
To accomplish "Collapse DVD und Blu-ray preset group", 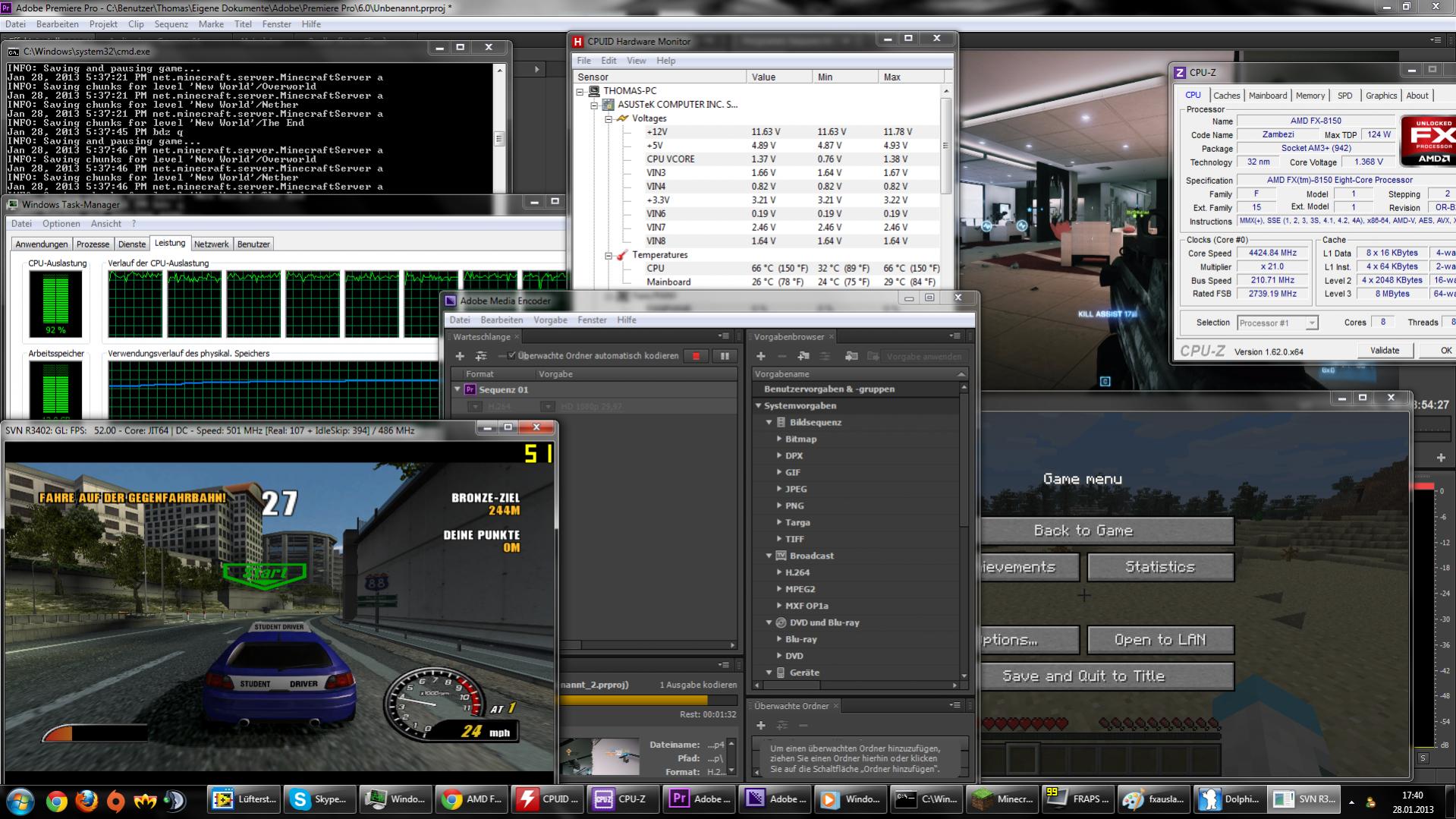I will pyautogui.click(x=769, y=623).
